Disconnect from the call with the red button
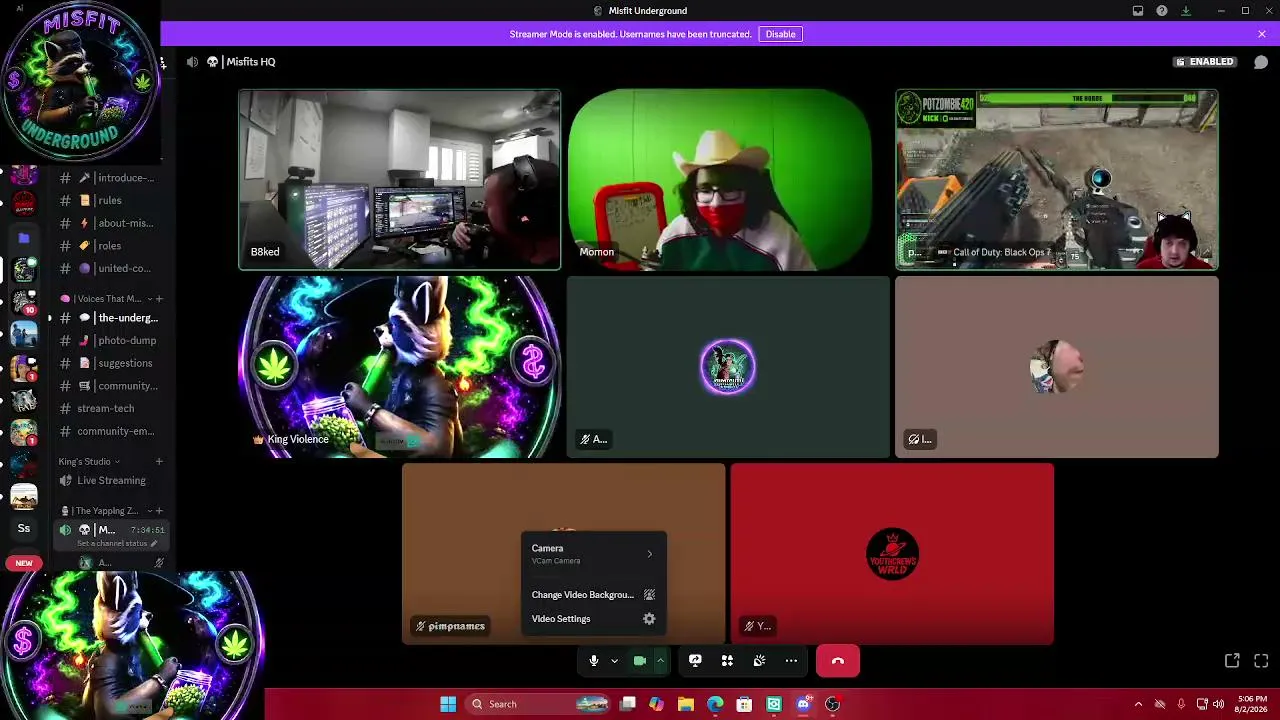The image size is (1280, 720). pos(838,661)
